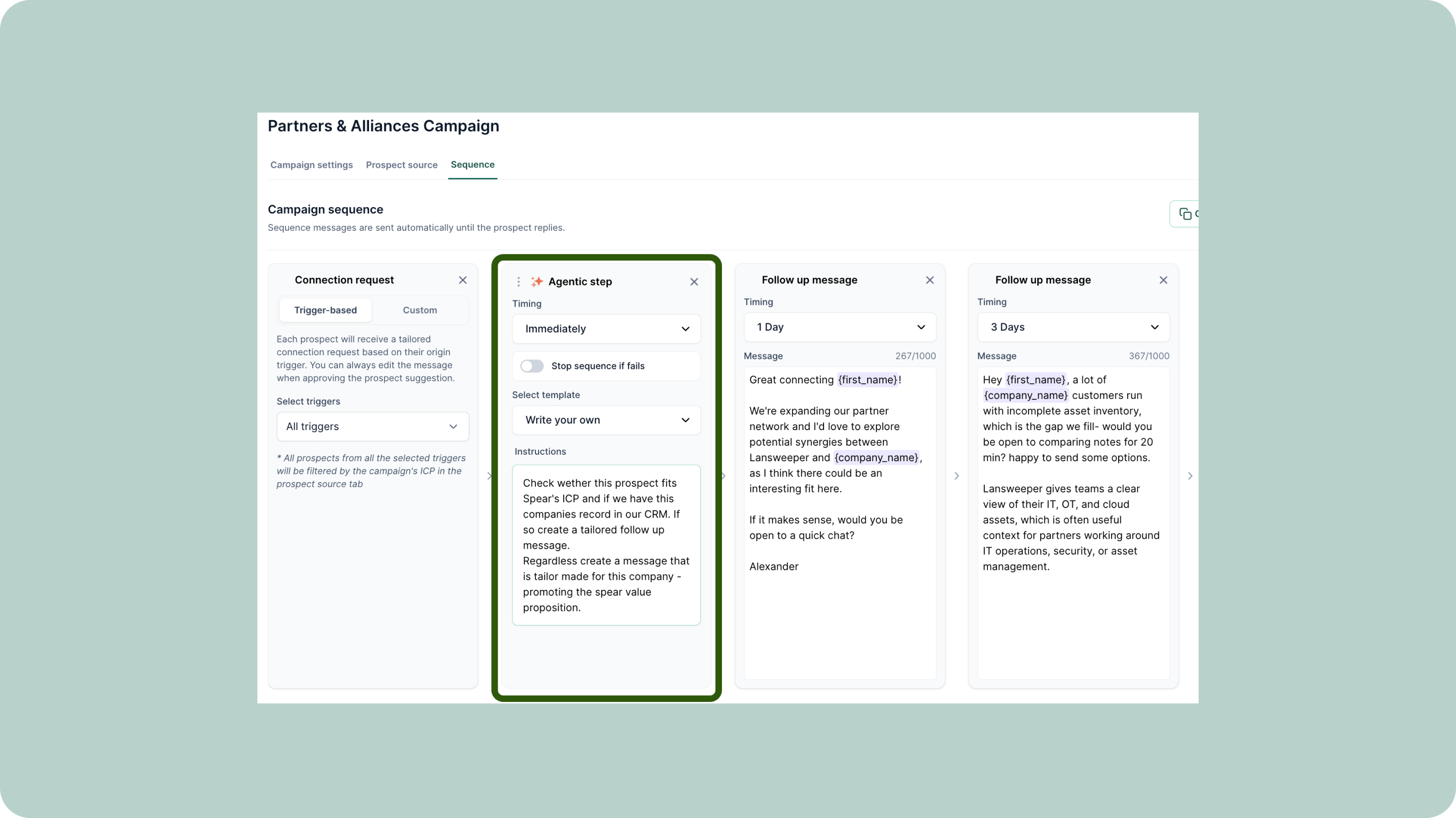
Task: Click the Agentic step sparkle icon
Action: point(536,281)
